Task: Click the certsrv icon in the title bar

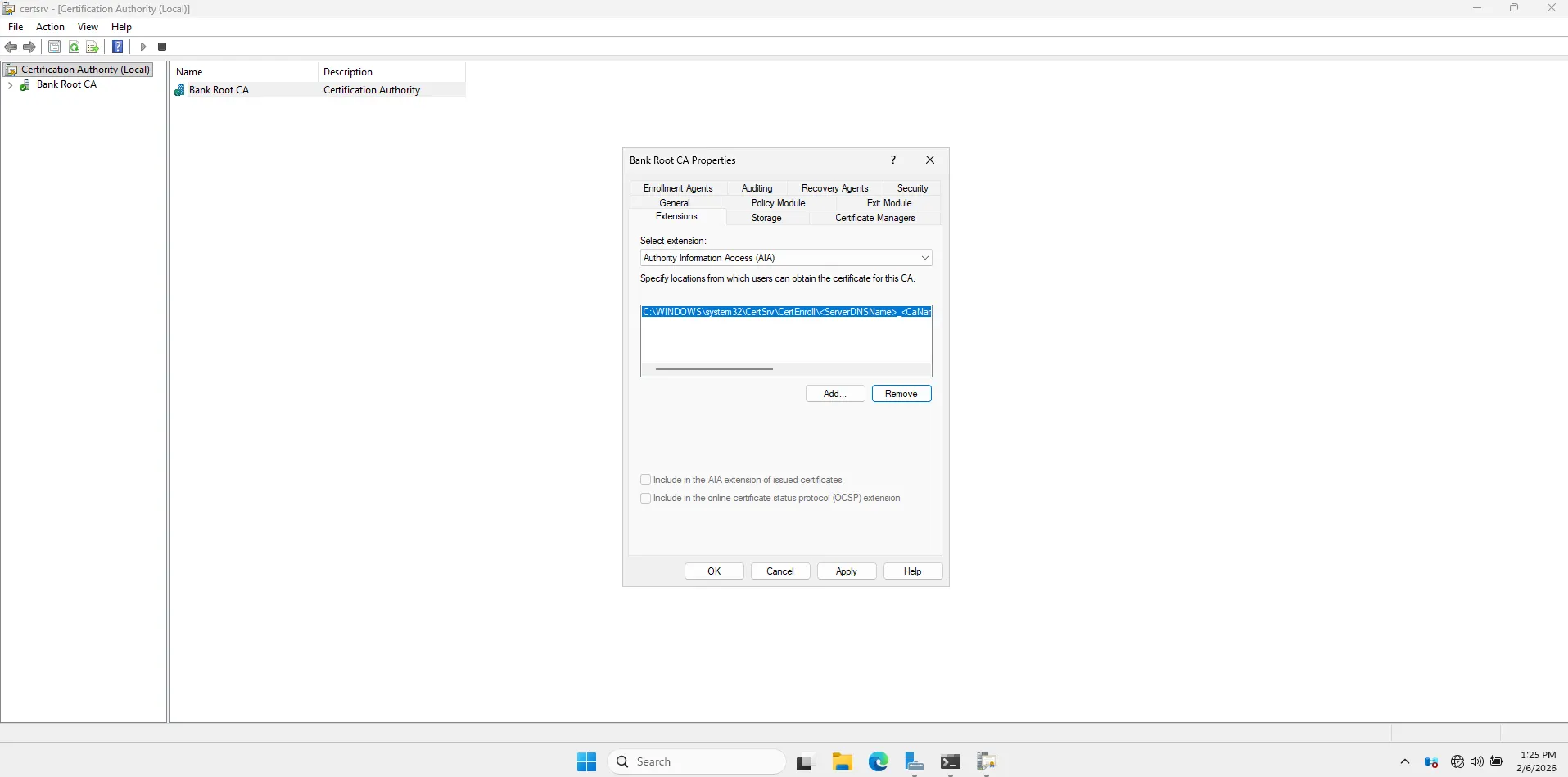Action: click(9, 9)
